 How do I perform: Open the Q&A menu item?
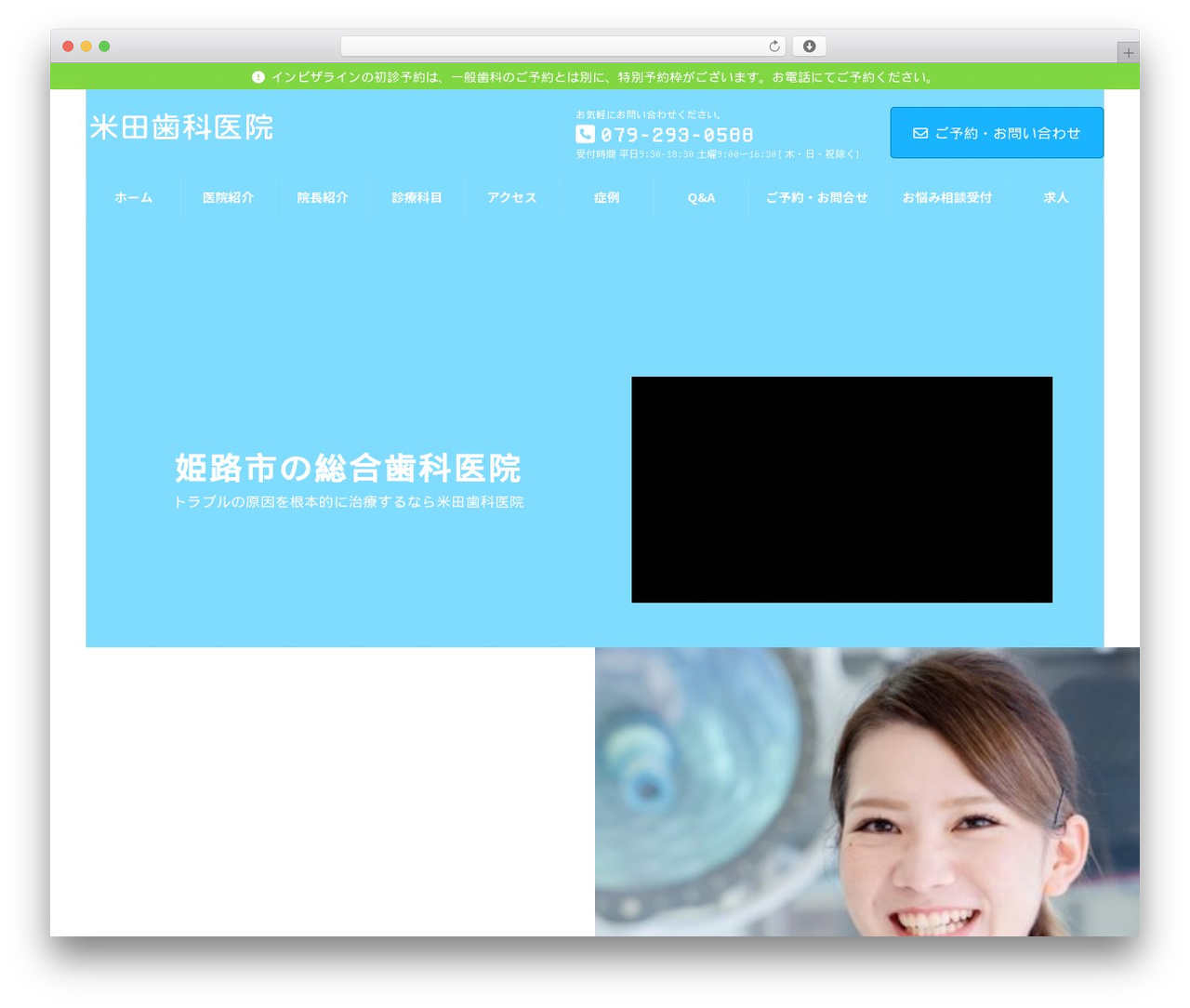(701, 198)
